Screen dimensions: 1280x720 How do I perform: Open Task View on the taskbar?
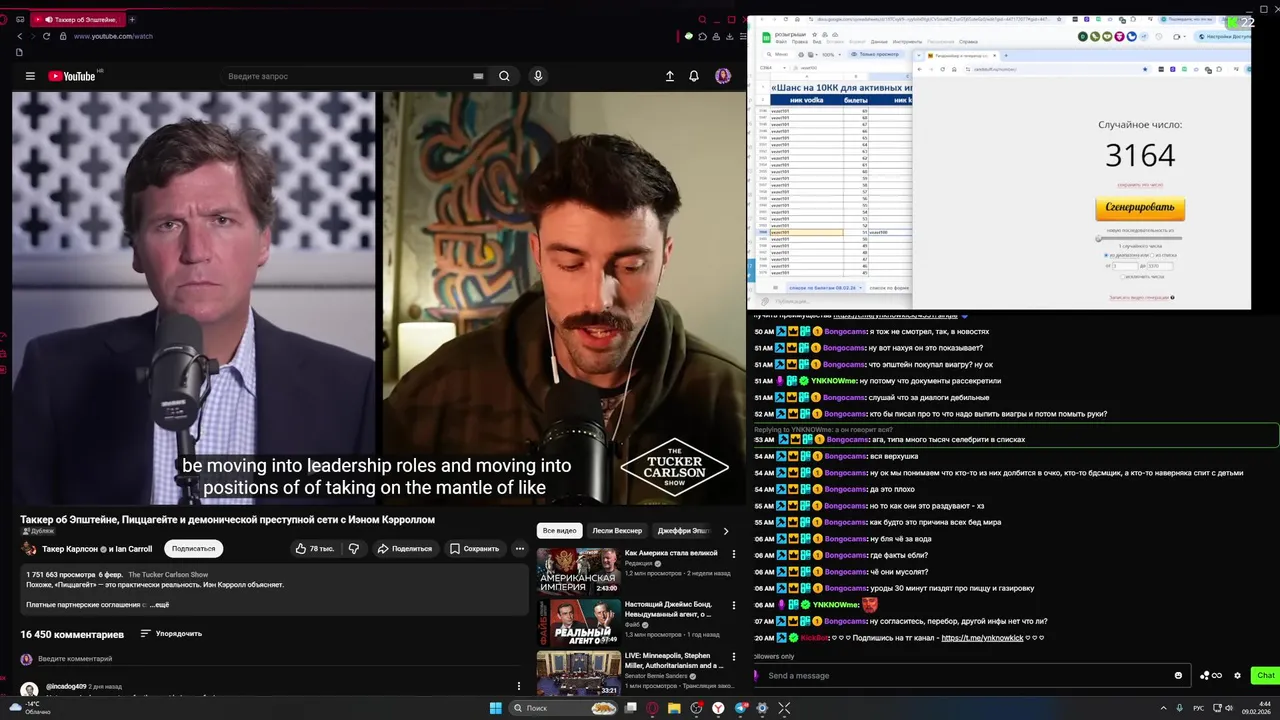coord(631,708)
